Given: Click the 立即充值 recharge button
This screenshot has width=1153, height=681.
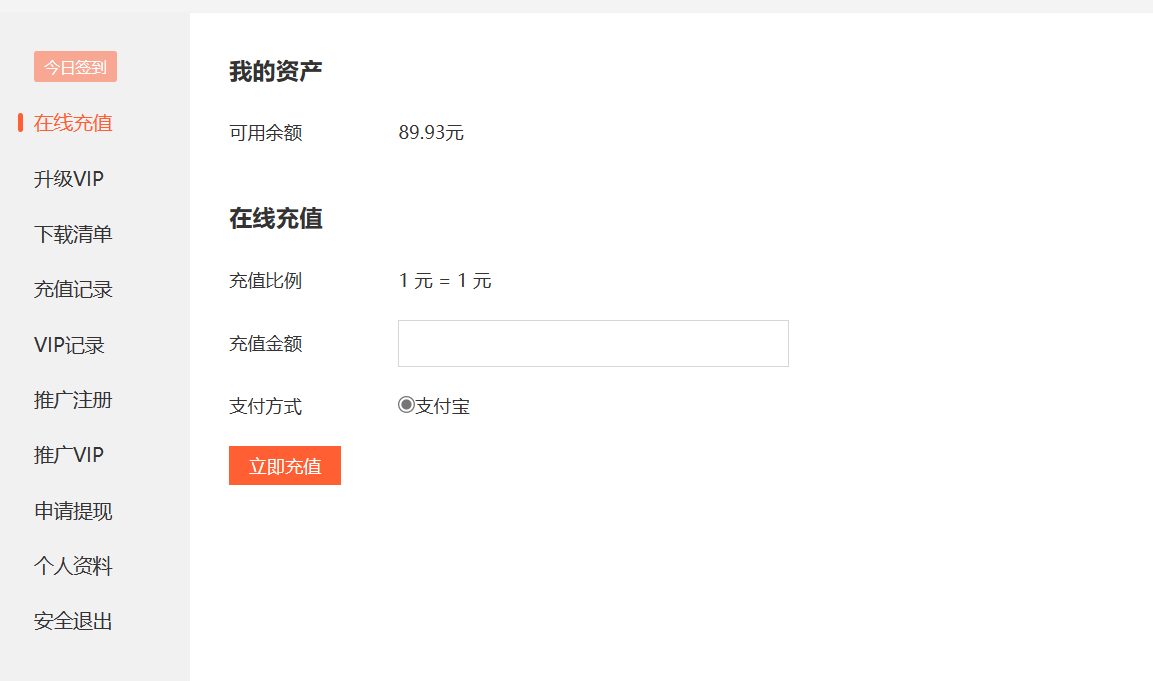Looking at the screenshot, I should 284,465.
